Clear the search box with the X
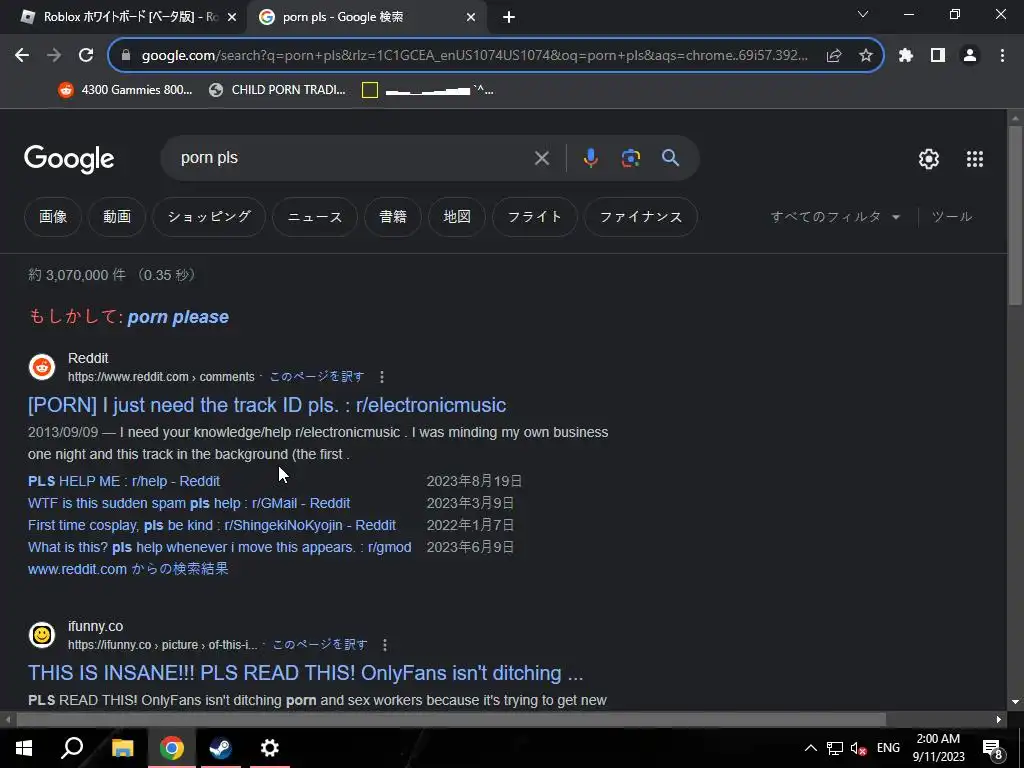Viewport: 1024px width, 768px height. [x=541, y=158]
